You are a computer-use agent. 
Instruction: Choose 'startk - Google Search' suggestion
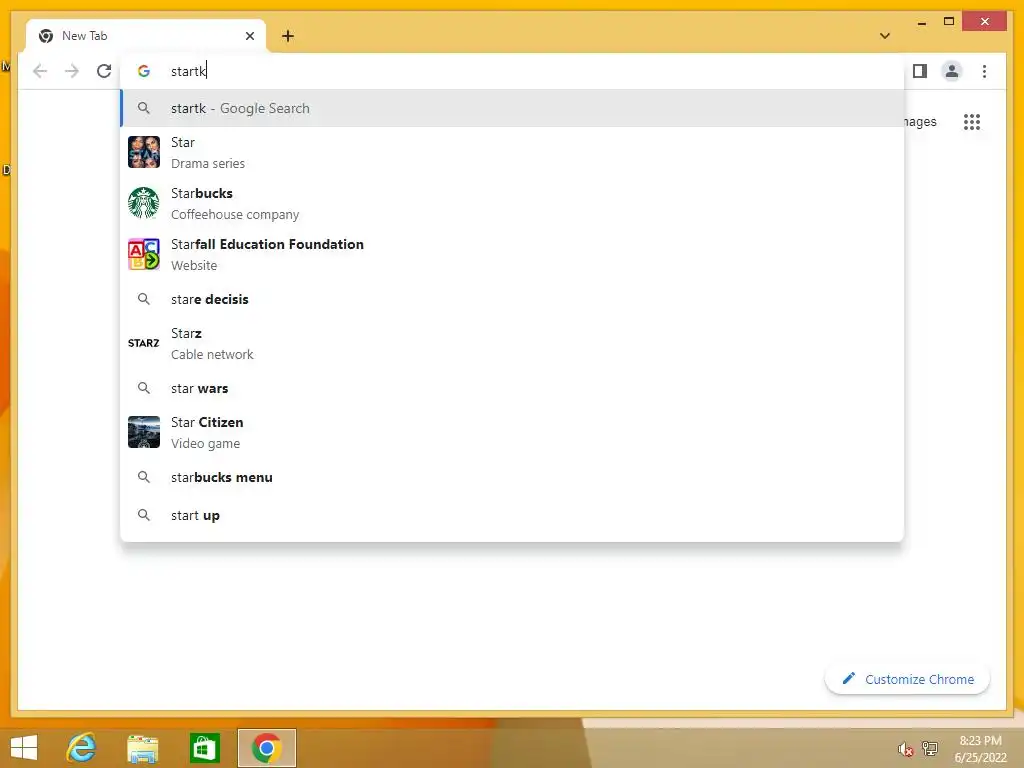[513, 108]
